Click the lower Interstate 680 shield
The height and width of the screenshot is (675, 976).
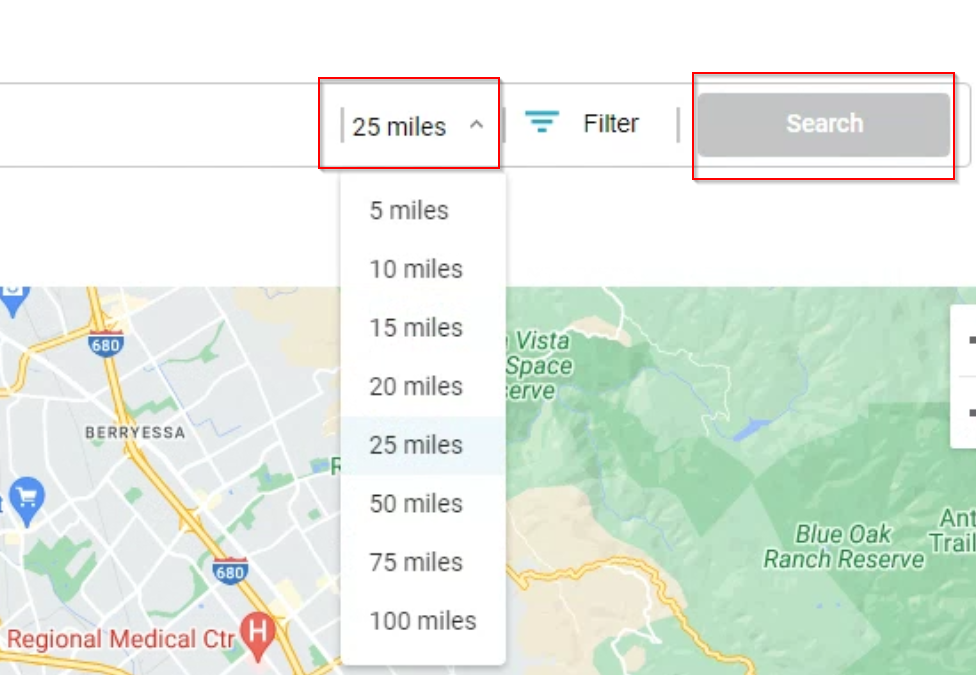pos(230,572)
